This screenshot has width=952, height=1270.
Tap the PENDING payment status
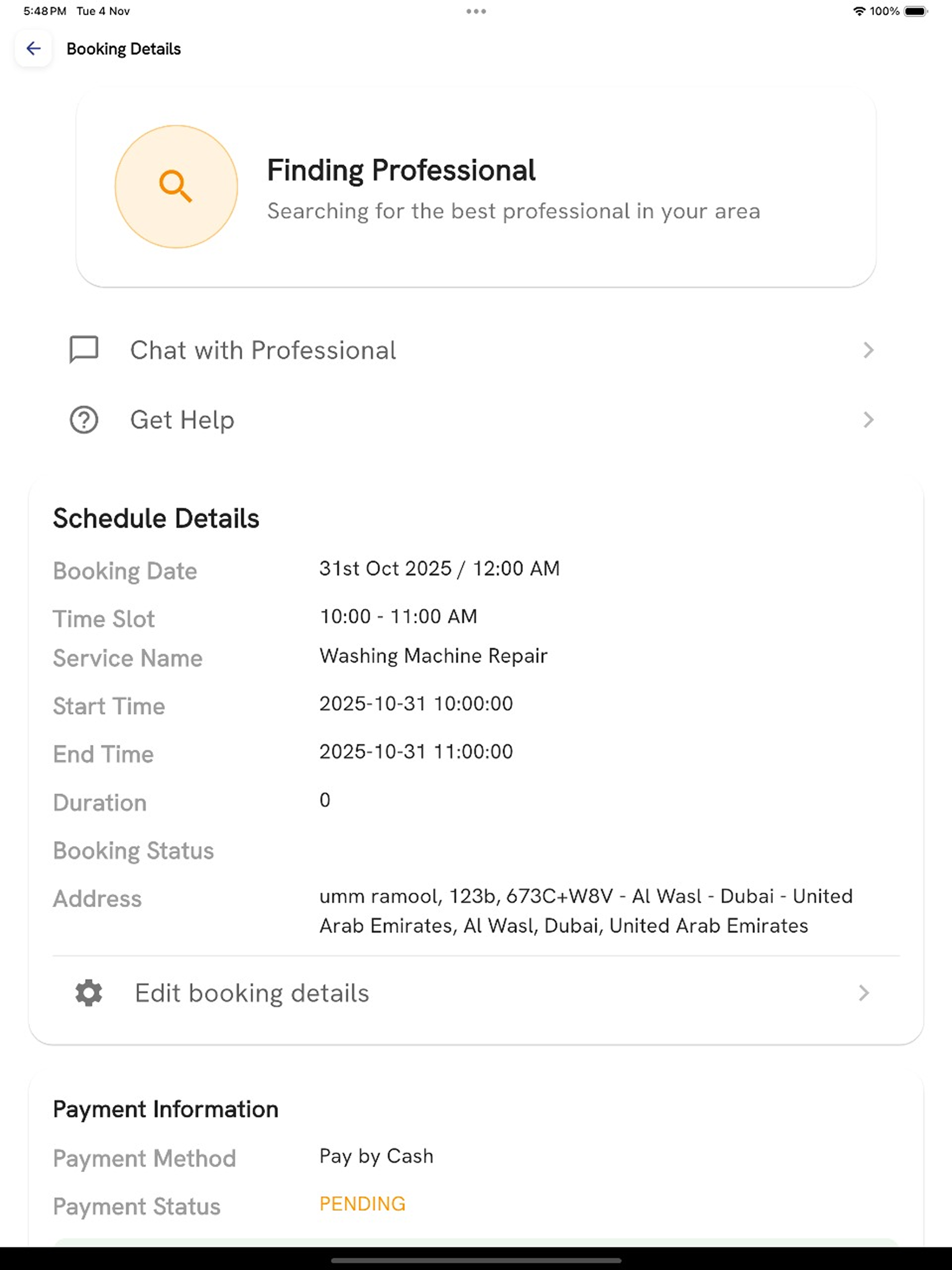coord(362,1204)
